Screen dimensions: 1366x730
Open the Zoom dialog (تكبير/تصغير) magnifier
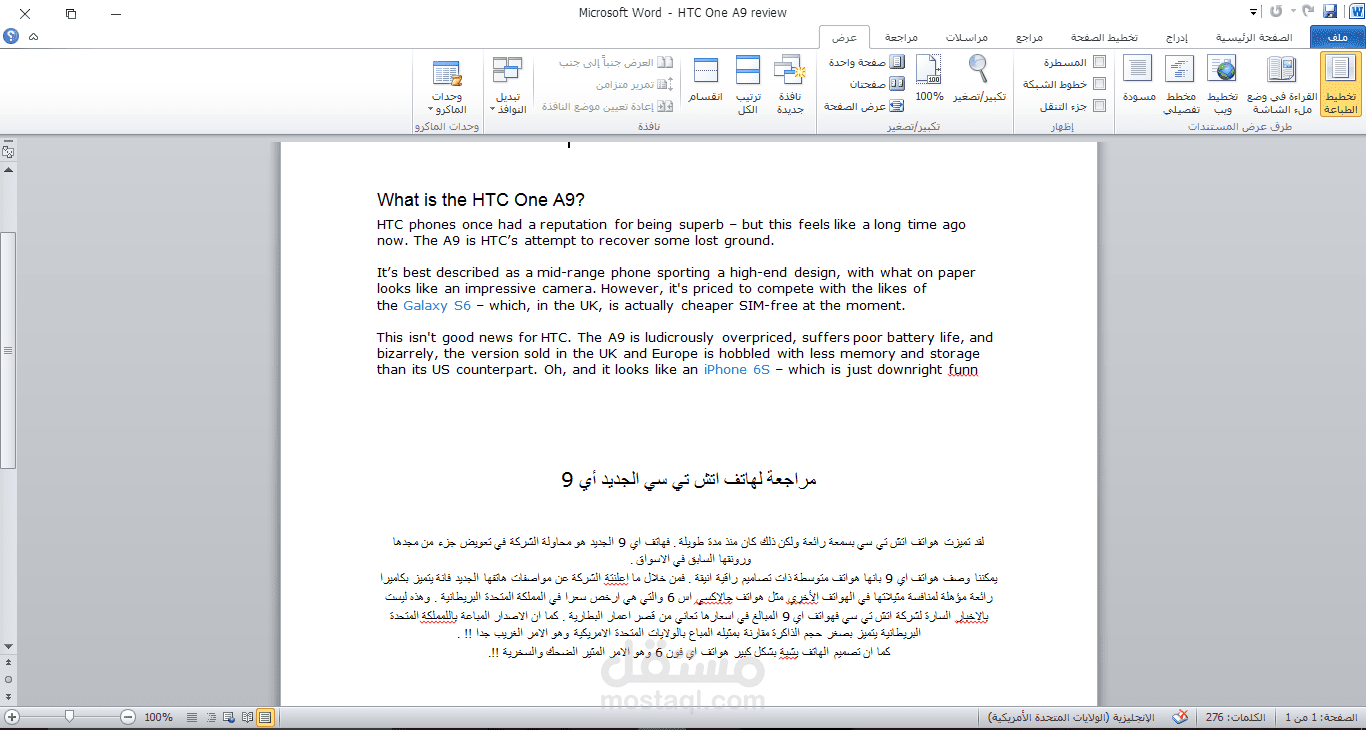tap(979, 80)
